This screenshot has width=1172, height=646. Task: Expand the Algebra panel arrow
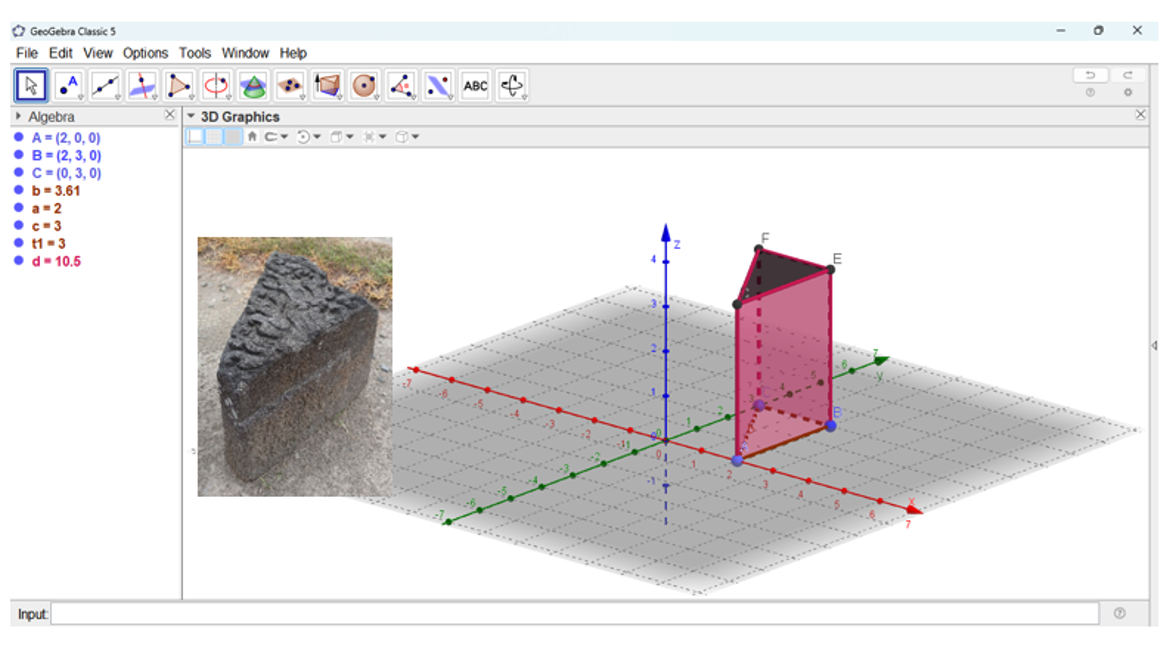[19, 116]
